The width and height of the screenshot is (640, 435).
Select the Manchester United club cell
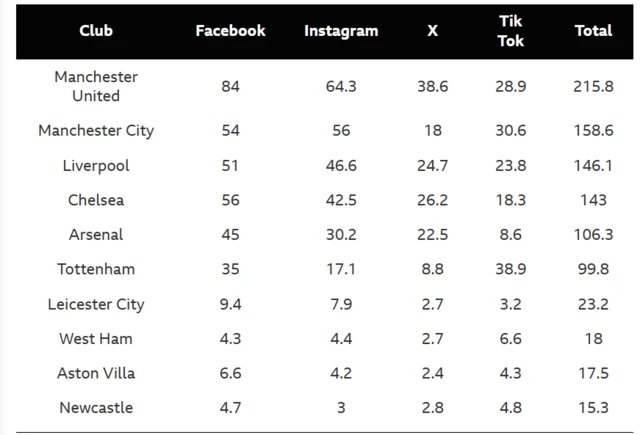click(96, 86)
